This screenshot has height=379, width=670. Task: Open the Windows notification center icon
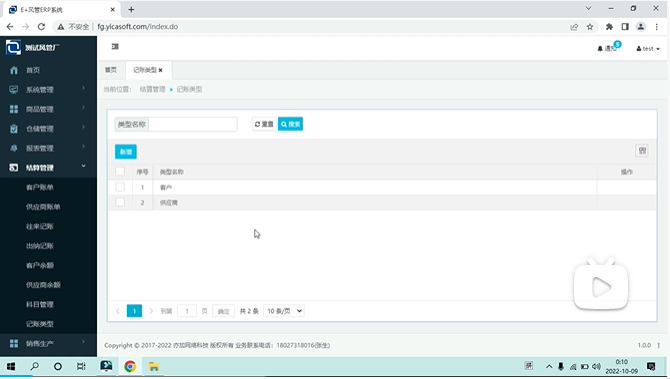651,367
